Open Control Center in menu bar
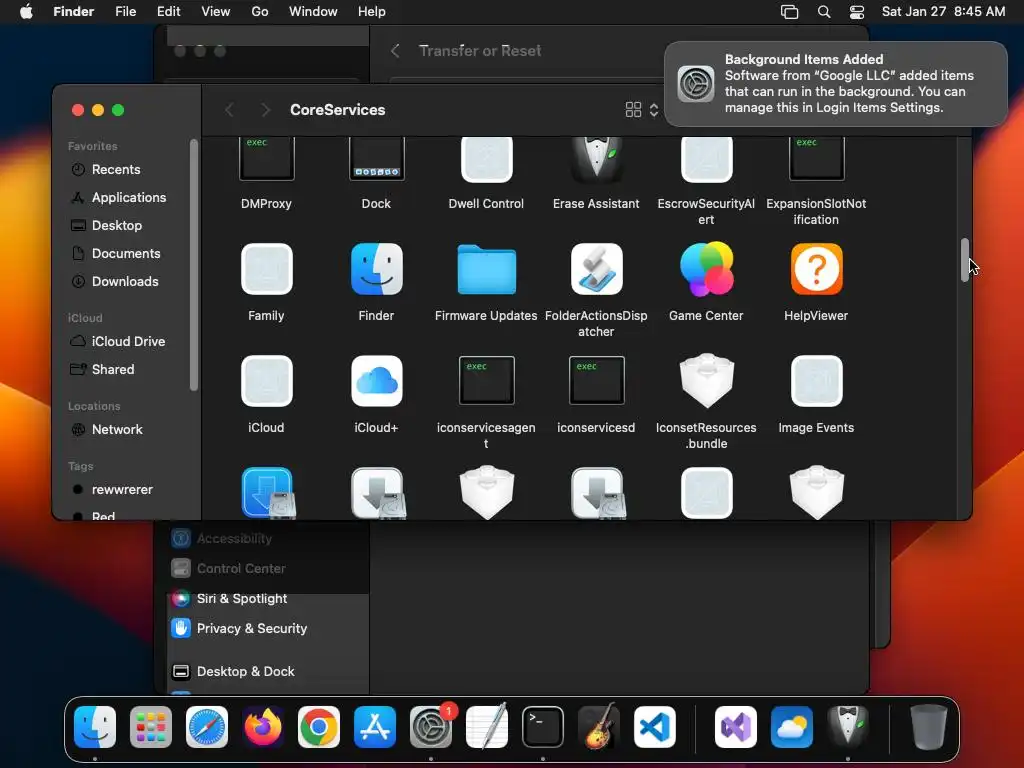Viewport: 1024px width, 768px height. click(857, 12)
